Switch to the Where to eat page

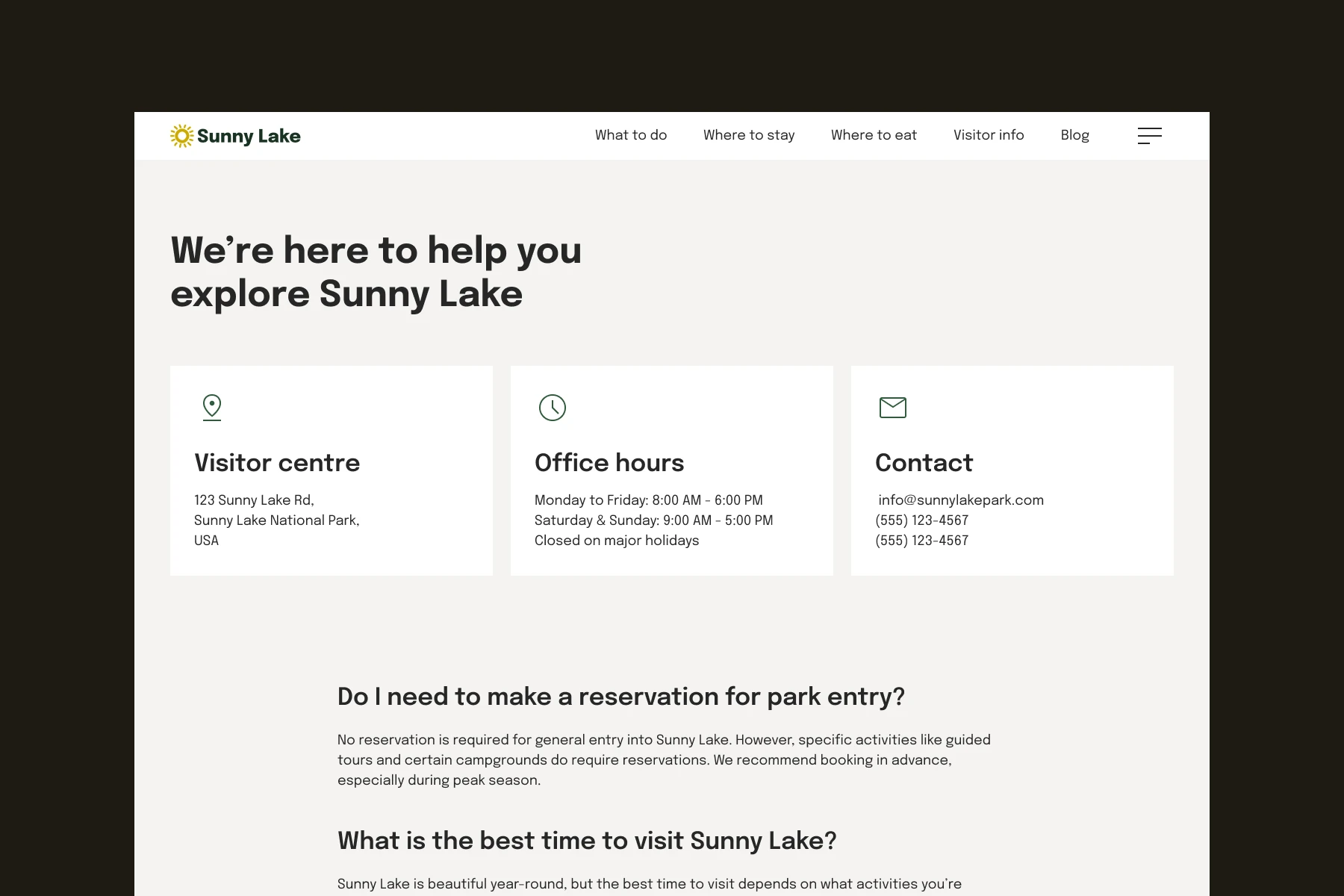click(874, 135)
